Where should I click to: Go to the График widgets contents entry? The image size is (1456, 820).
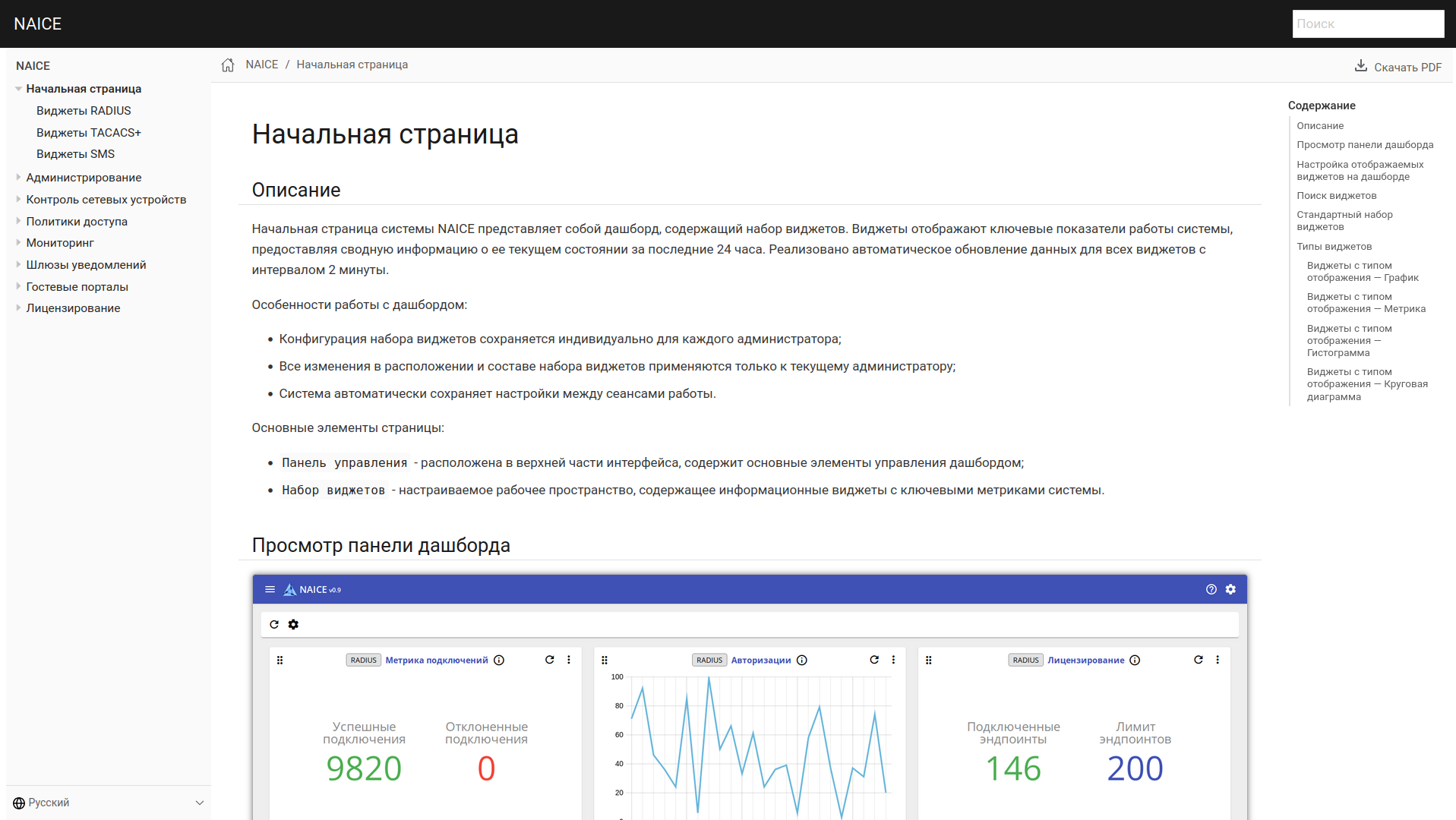(1363, 272)
